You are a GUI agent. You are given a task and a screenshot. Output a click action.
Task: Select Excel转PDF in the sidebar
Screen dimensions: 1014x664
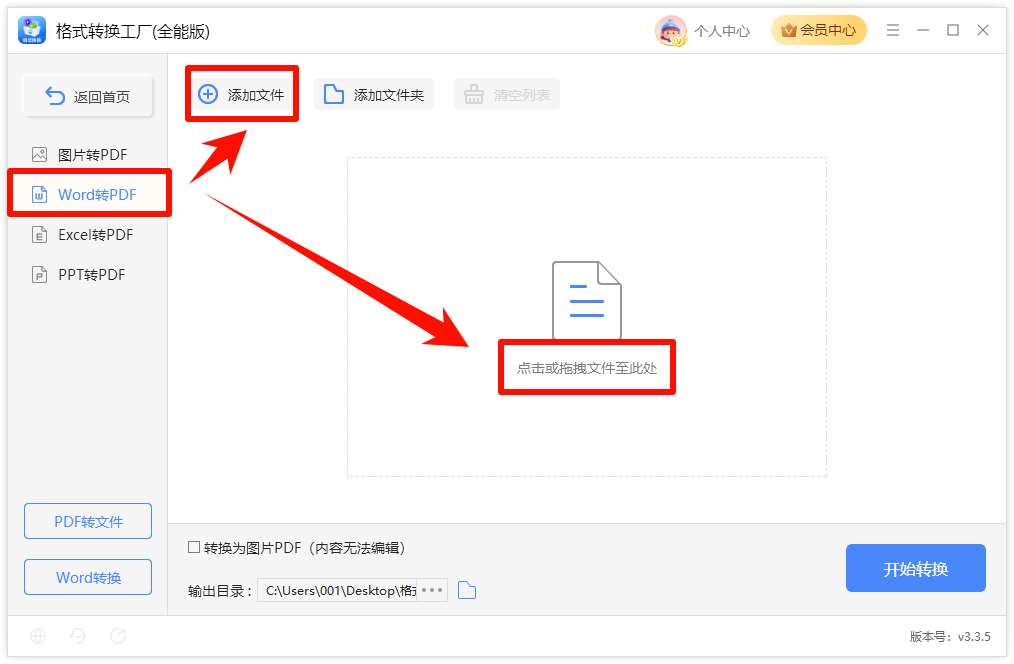point(87,235)
